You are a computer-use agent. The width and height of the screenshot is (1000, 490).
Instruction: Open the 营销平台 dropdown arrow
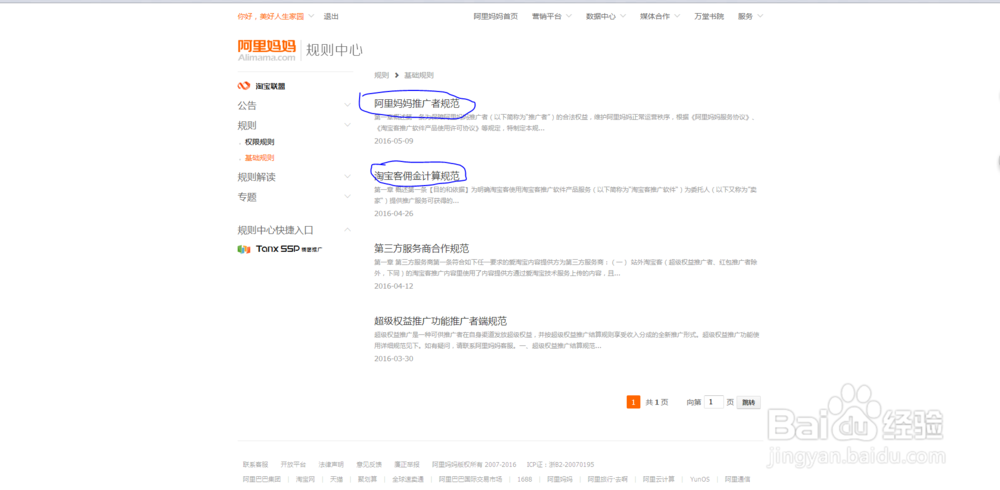(x=568, y=16)
